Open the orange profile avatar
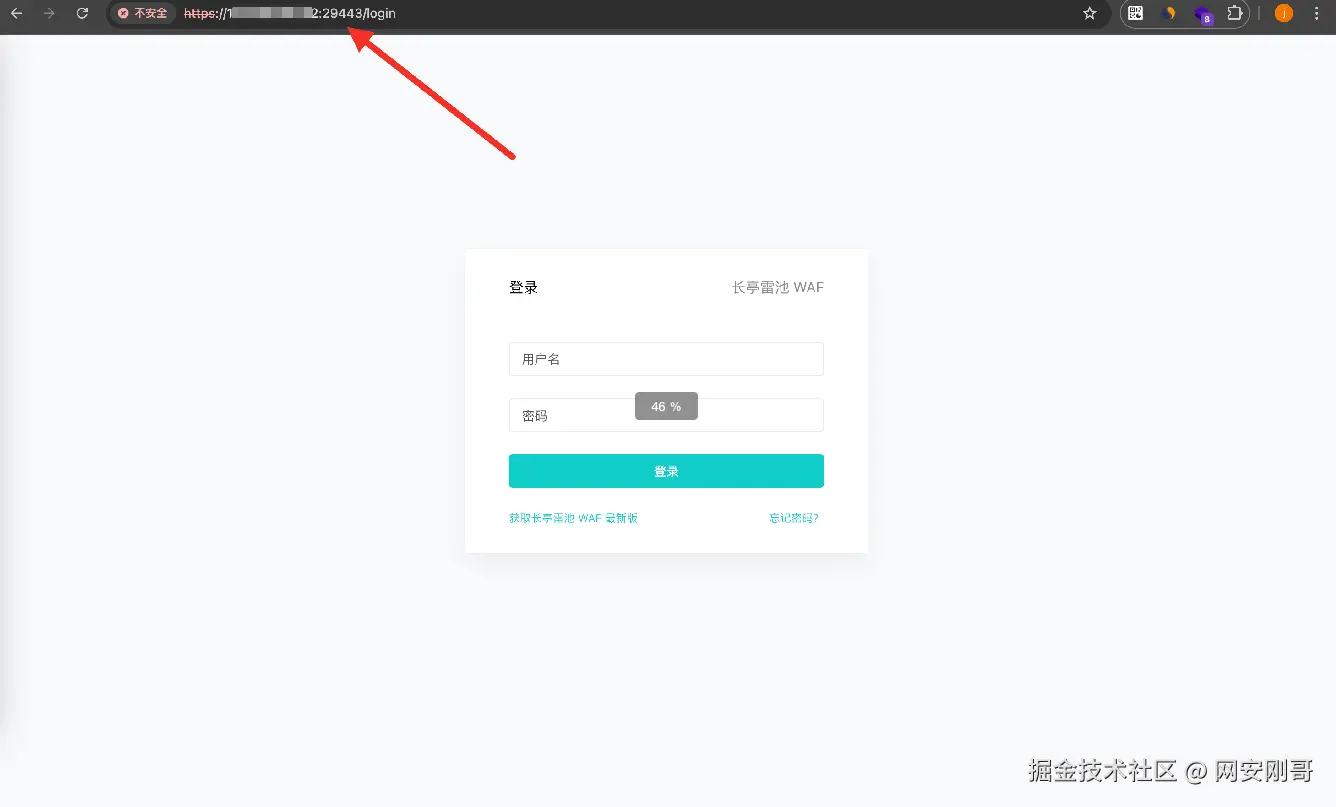The image size is (1336, 807). (x=1284, y=14)
